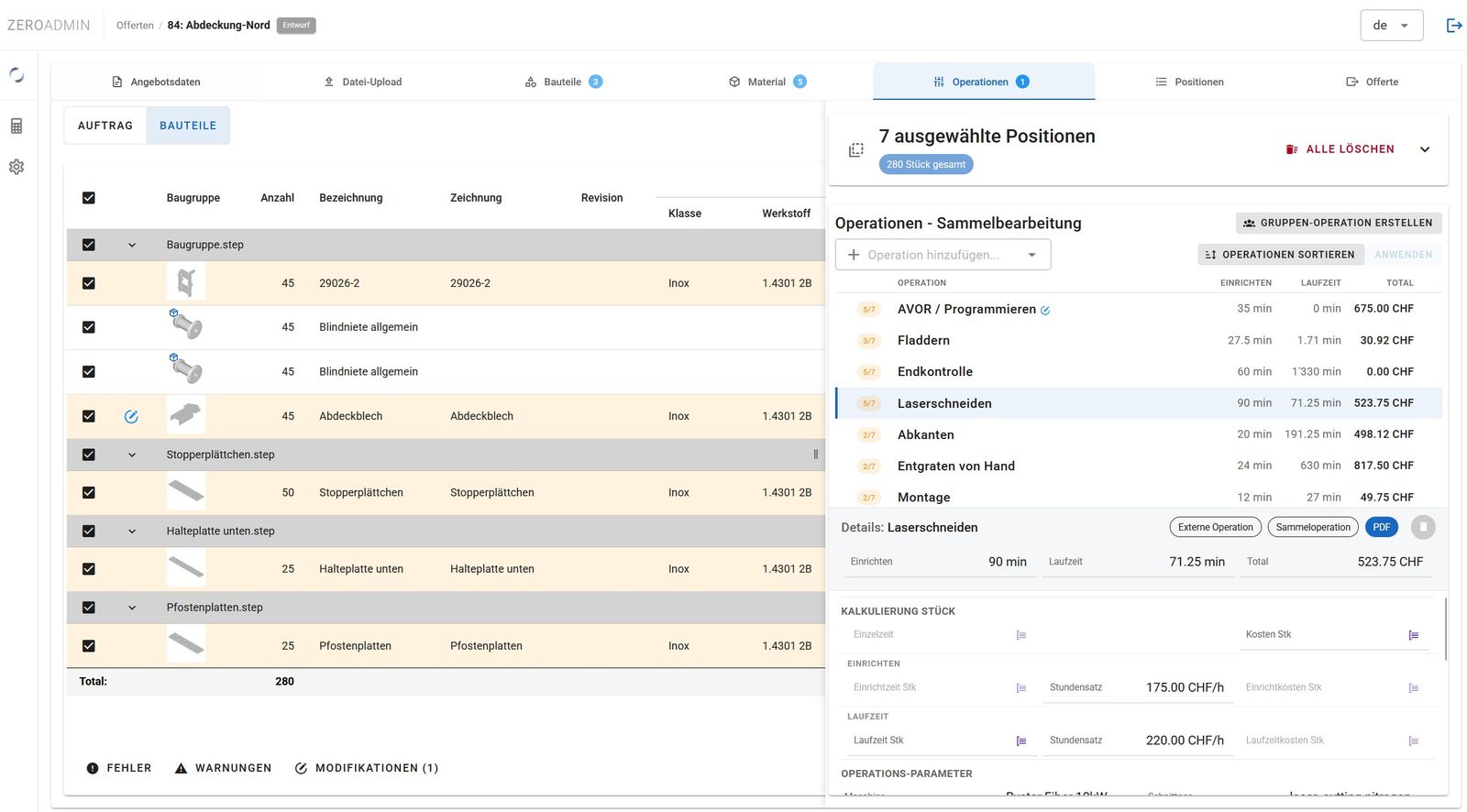Click GRUPPEN-OPERATION ERSTELLEN button
The height and width of the screenshot is (812, 1467).
(x=1339, y=223)
